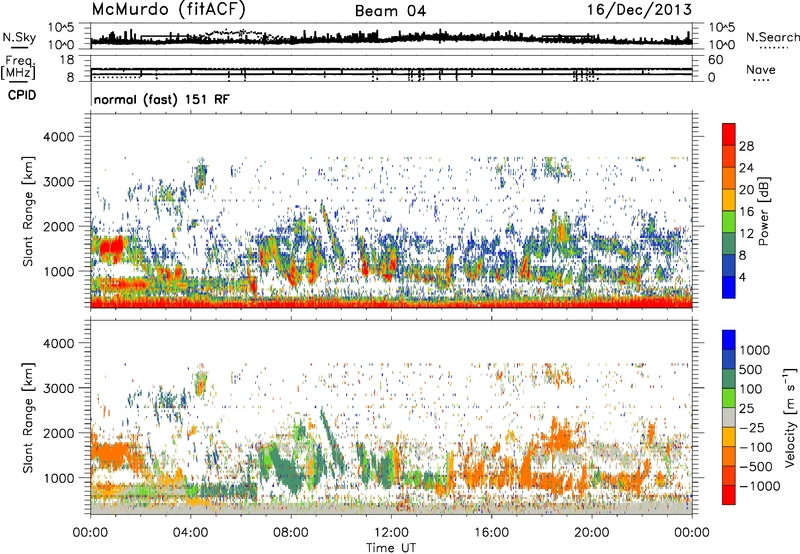
Task: Click the 'McMurdo (fitACF)' title text
Action: (x=169, y=10)
